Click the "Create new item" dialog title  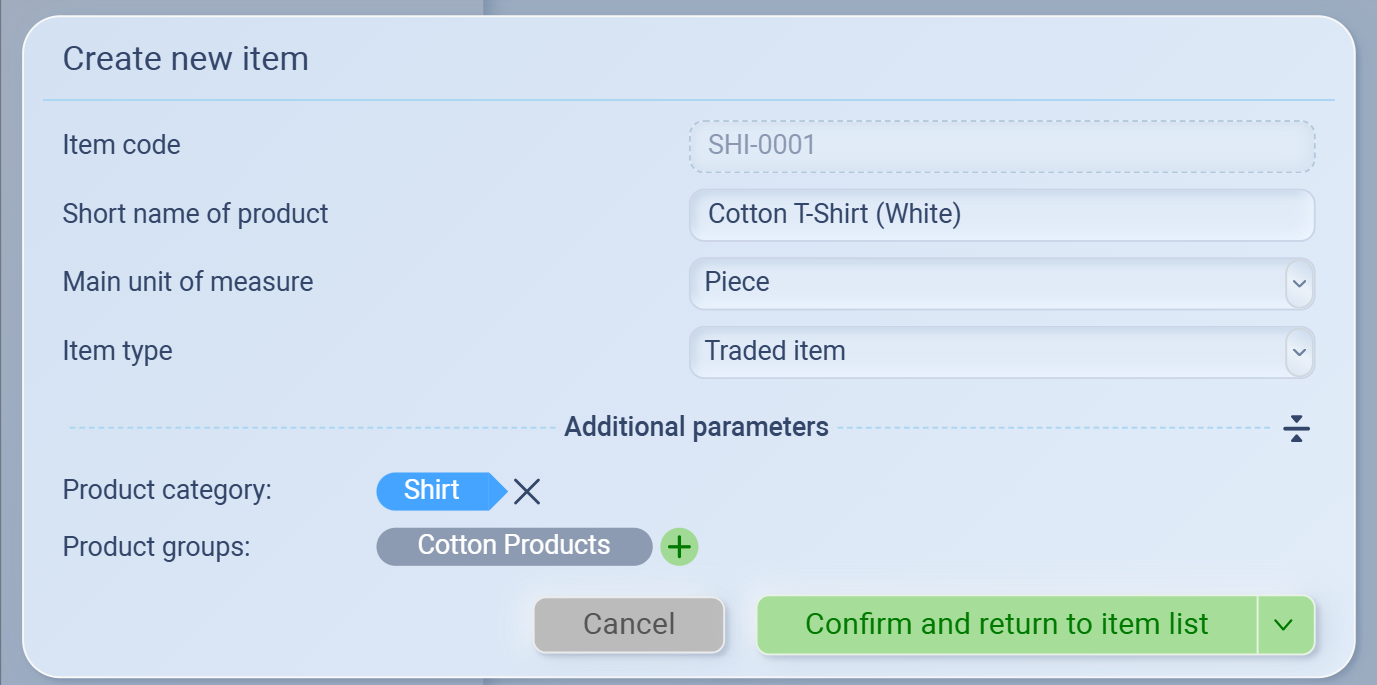point(186,59)
